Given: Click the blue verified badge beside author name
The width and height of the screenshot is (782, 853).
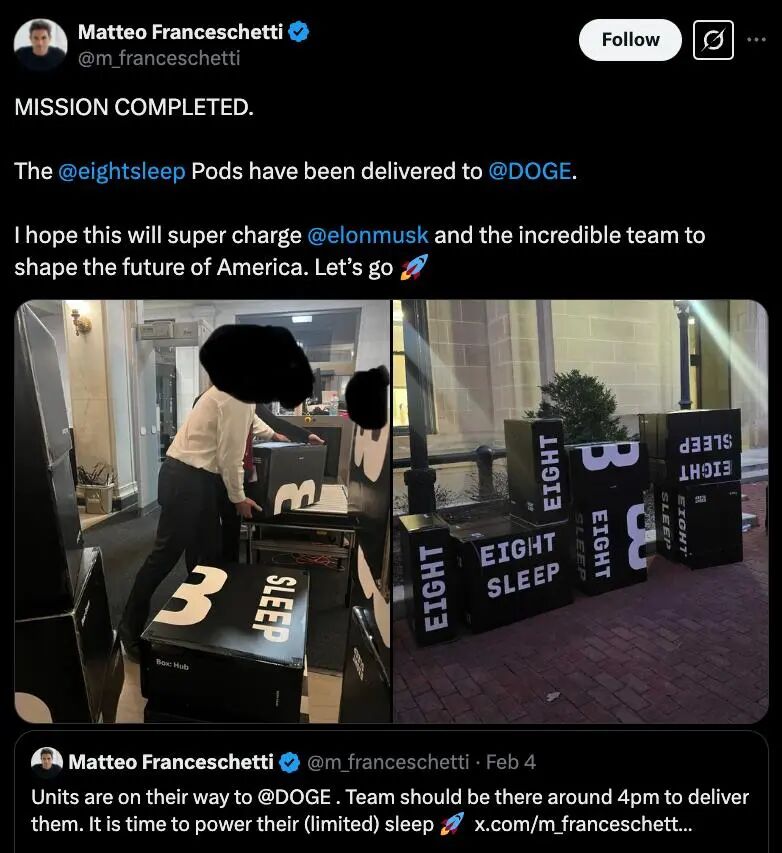Looking at the screenshot, I should tap(299, 32).
